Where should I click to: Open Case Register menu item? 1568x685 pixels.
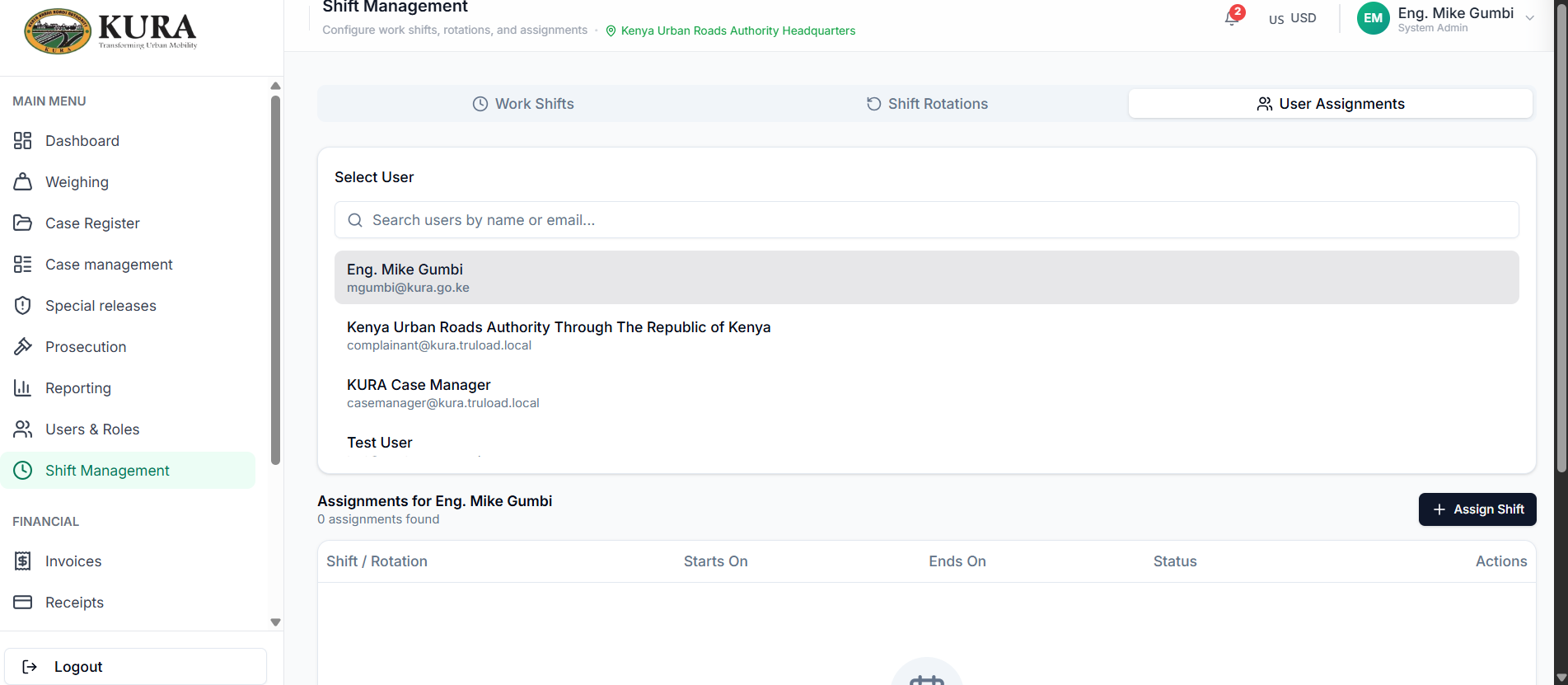[x=128, y=223]
